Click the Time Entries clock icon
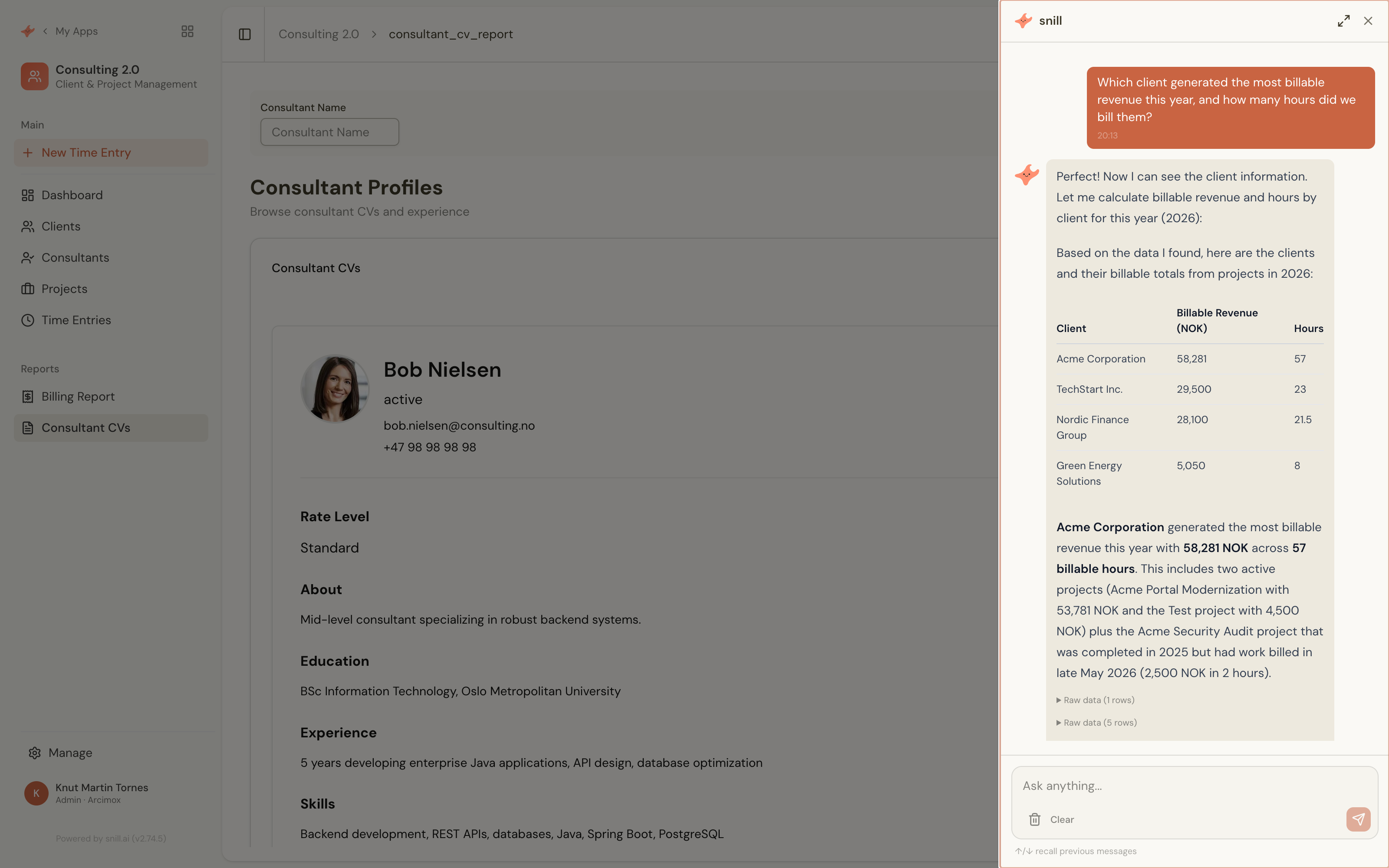 click(x=27, y=320)
